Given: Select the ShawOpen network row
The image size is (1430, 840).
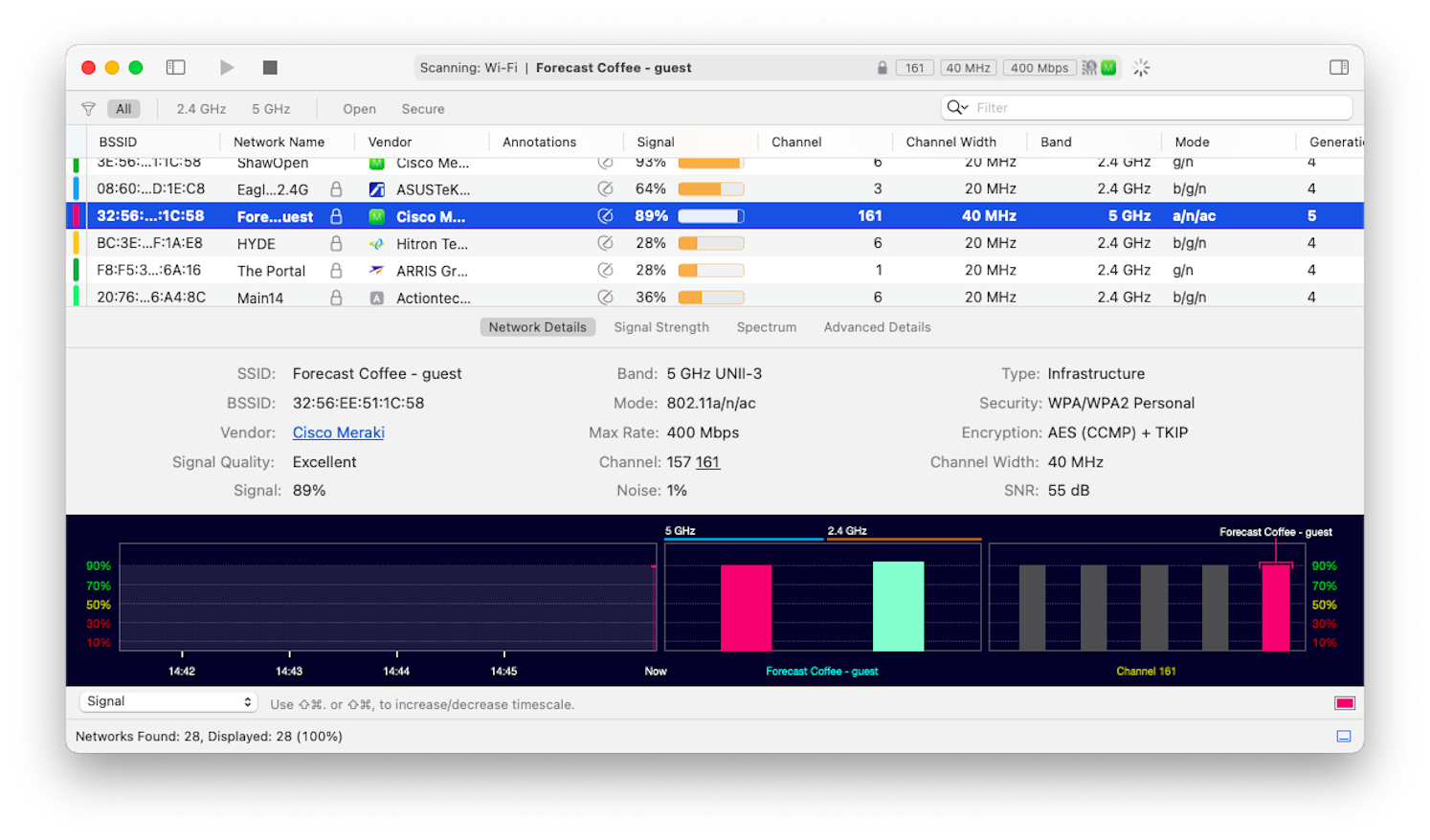Looking at the screenshot, I should pos(273,163).
